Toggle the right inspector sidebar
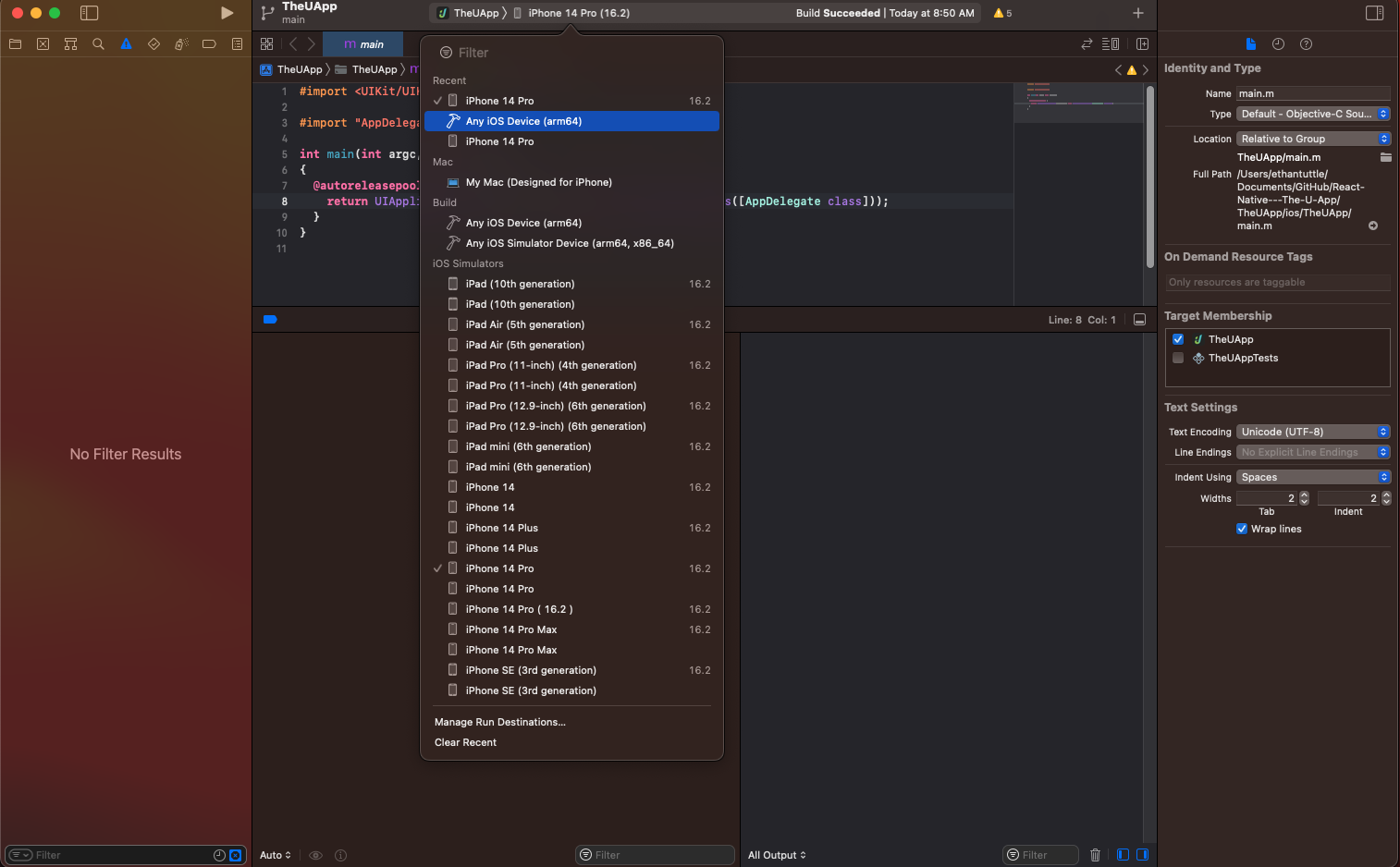This screenshot has height=867, width=1400. tap(1374, 13)
